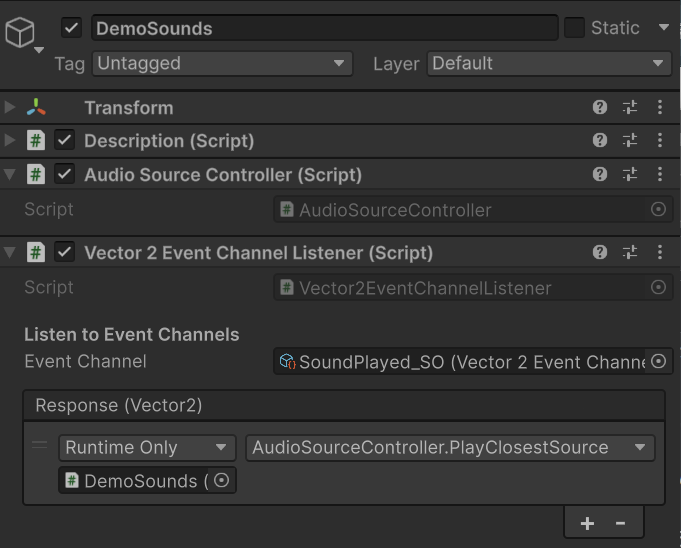The image size is (681, 548).
Task: Disable the Audio Source Controller checkbox
Action: 64,175
